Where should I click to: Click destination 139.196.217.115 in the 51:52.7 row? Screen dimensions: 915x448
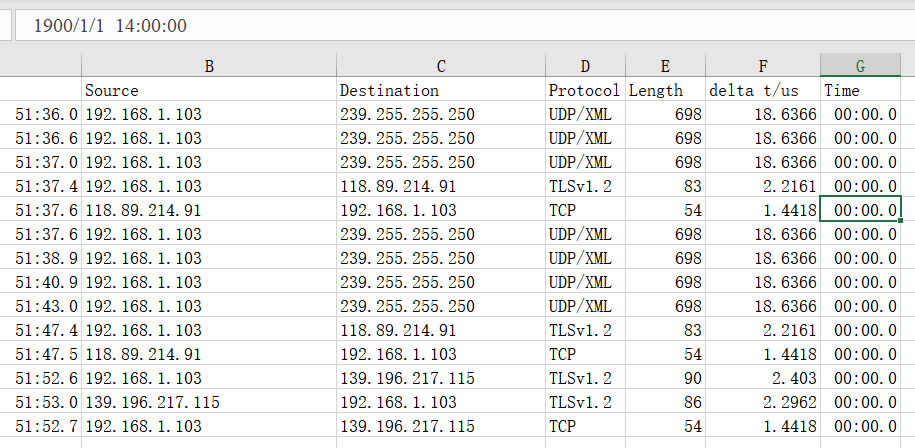click(x=441, y=426)
